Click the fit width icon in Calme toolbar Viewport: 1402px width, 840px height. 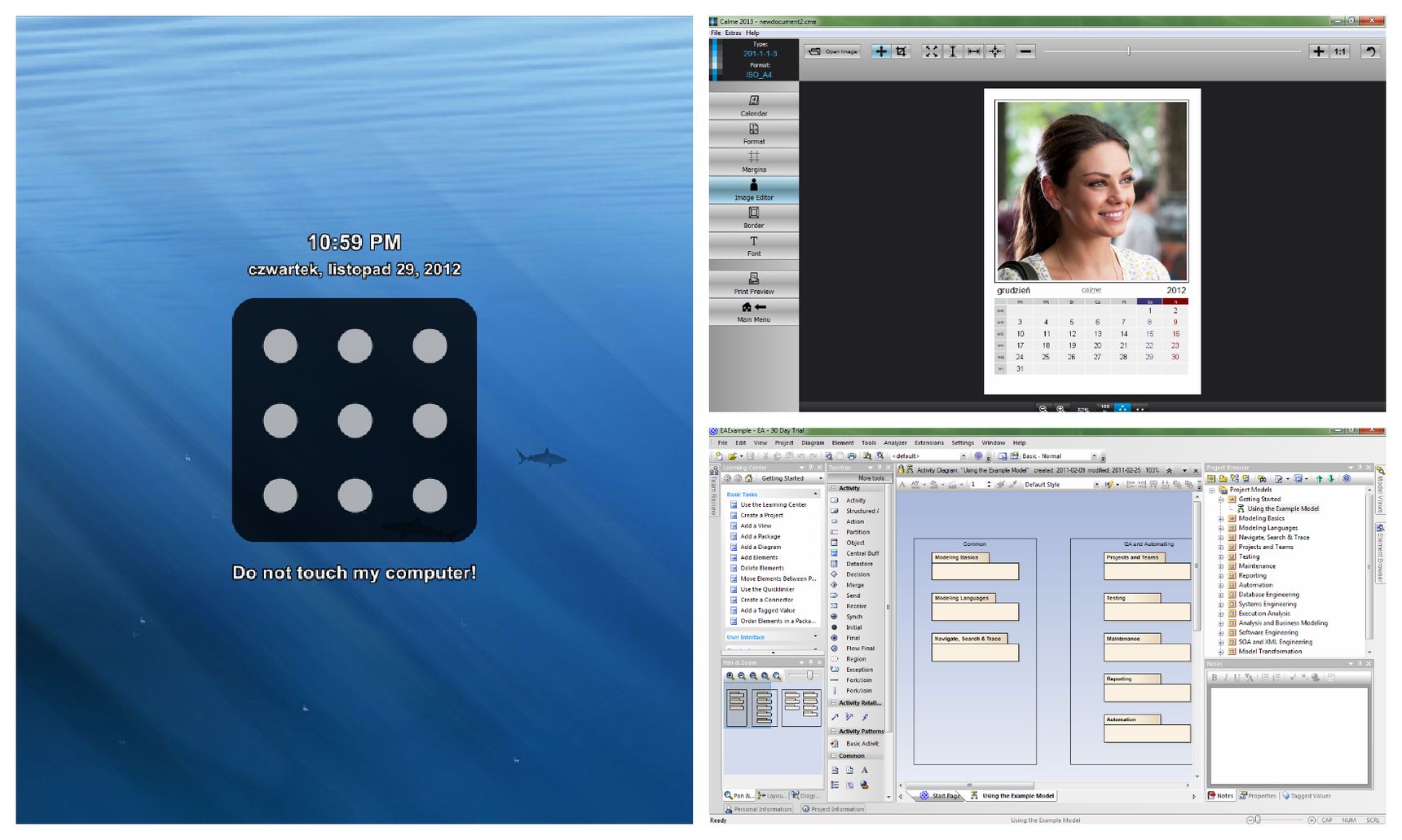(973, 51)
